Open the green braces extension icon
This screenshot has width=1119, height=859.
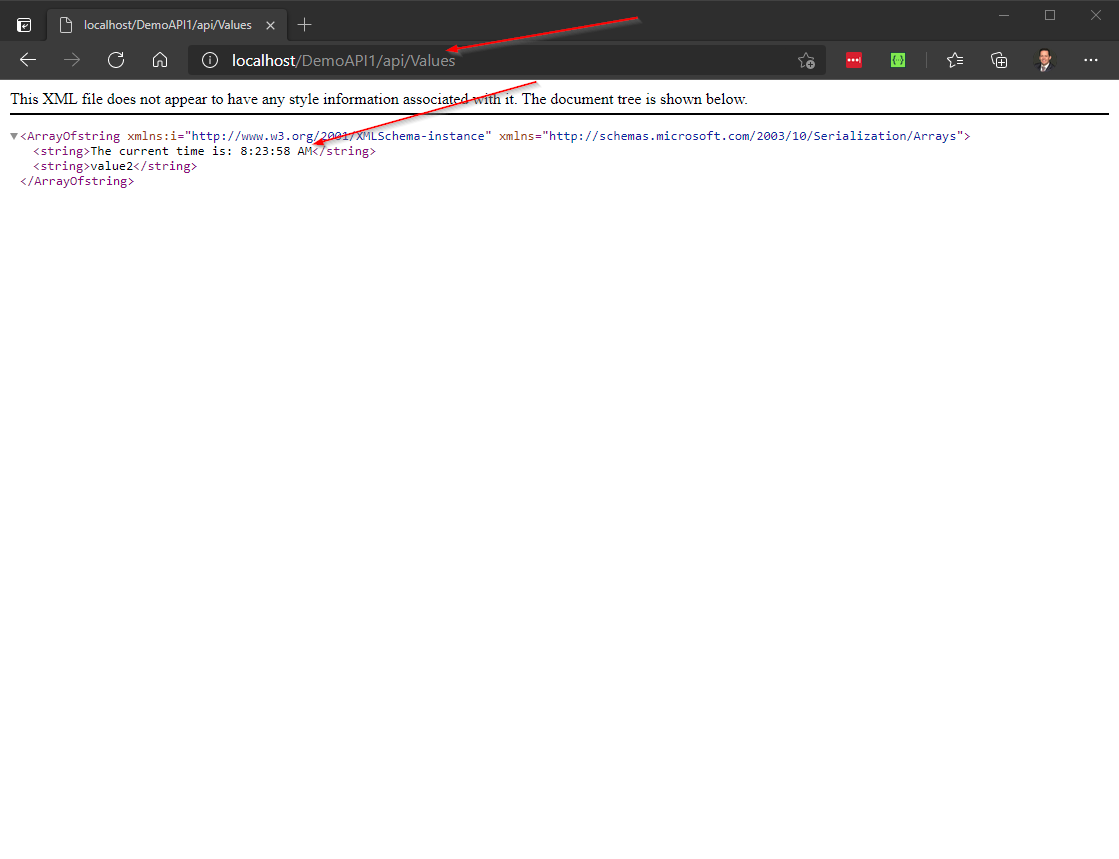pos(898,60)
